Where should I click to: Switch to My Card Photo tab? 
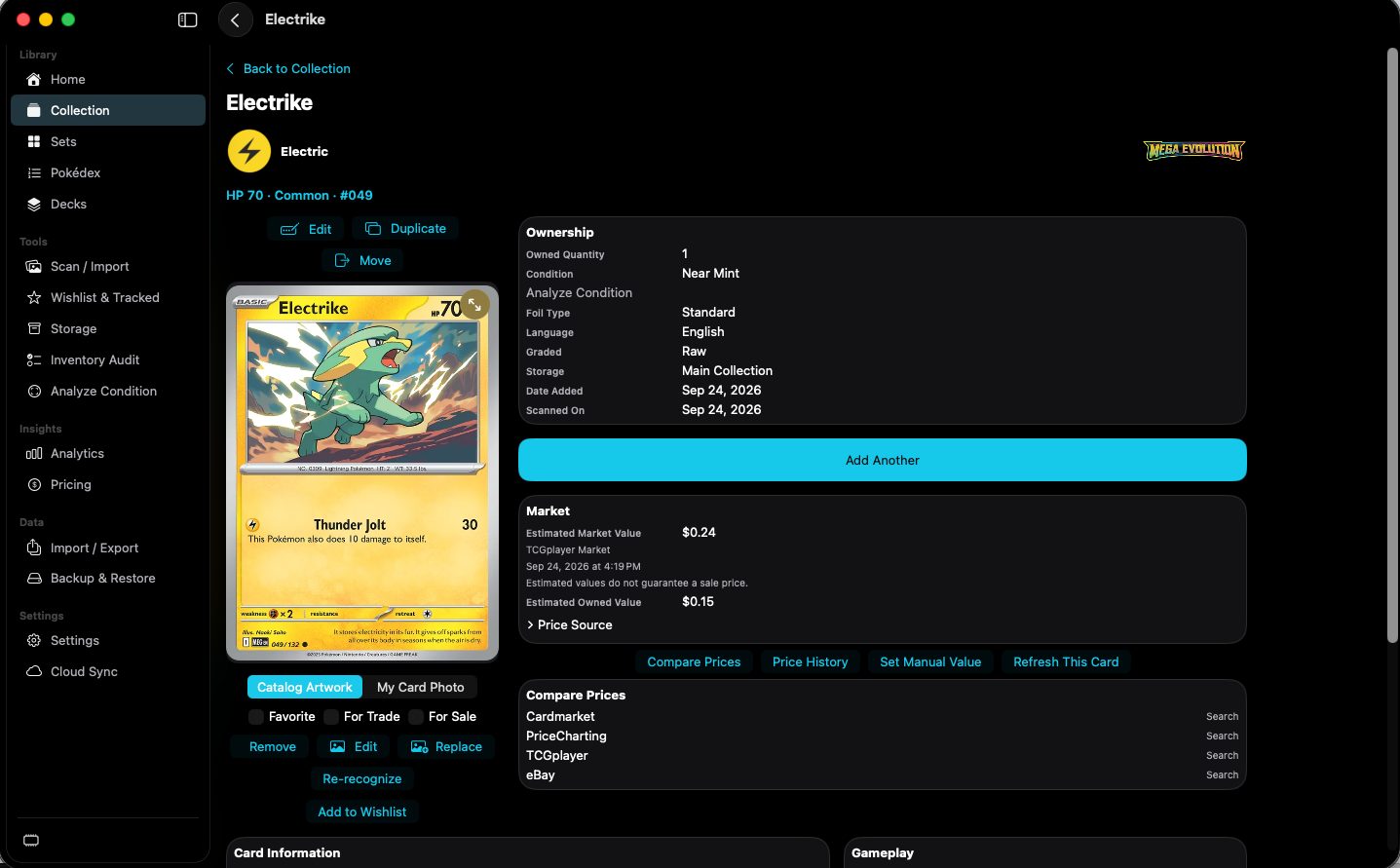[421, 687]
